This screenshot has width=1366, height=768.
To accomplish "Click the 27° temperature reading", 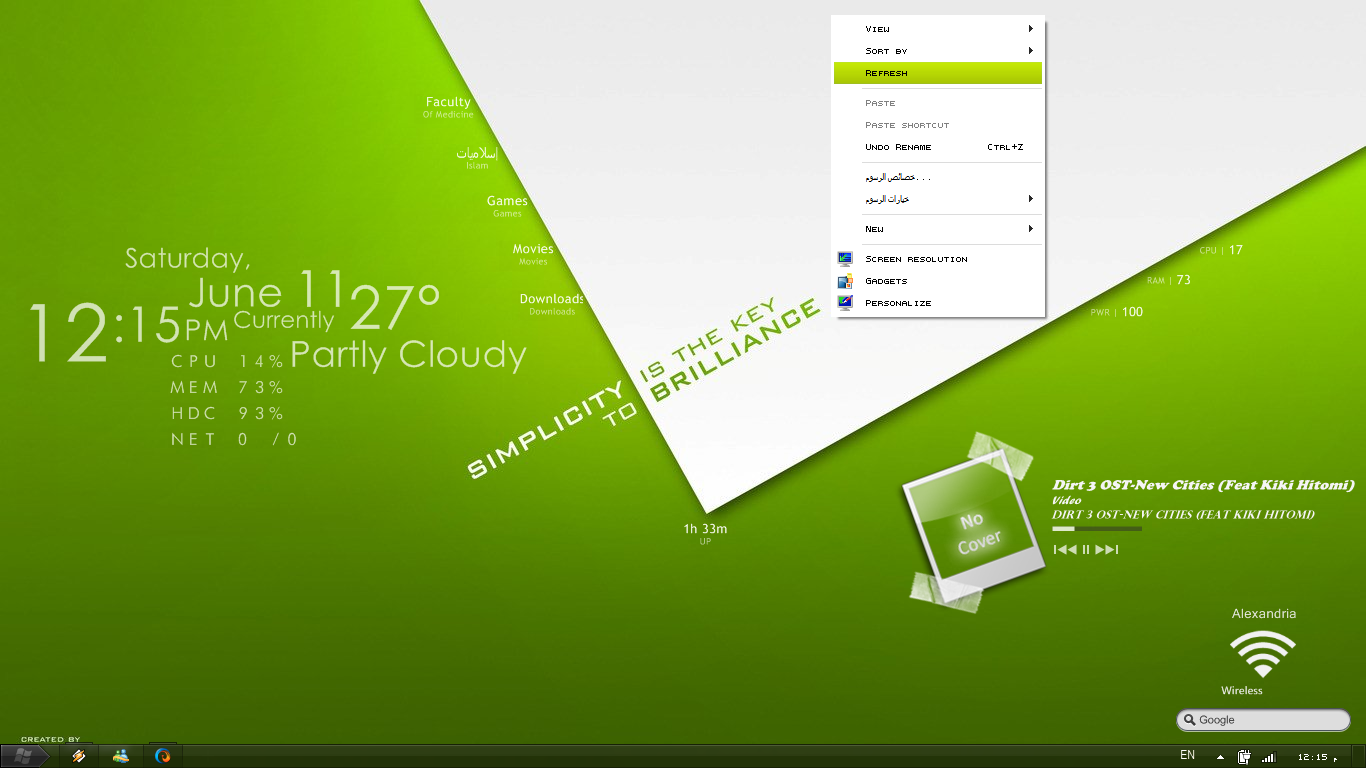I will tap(395, 307).
